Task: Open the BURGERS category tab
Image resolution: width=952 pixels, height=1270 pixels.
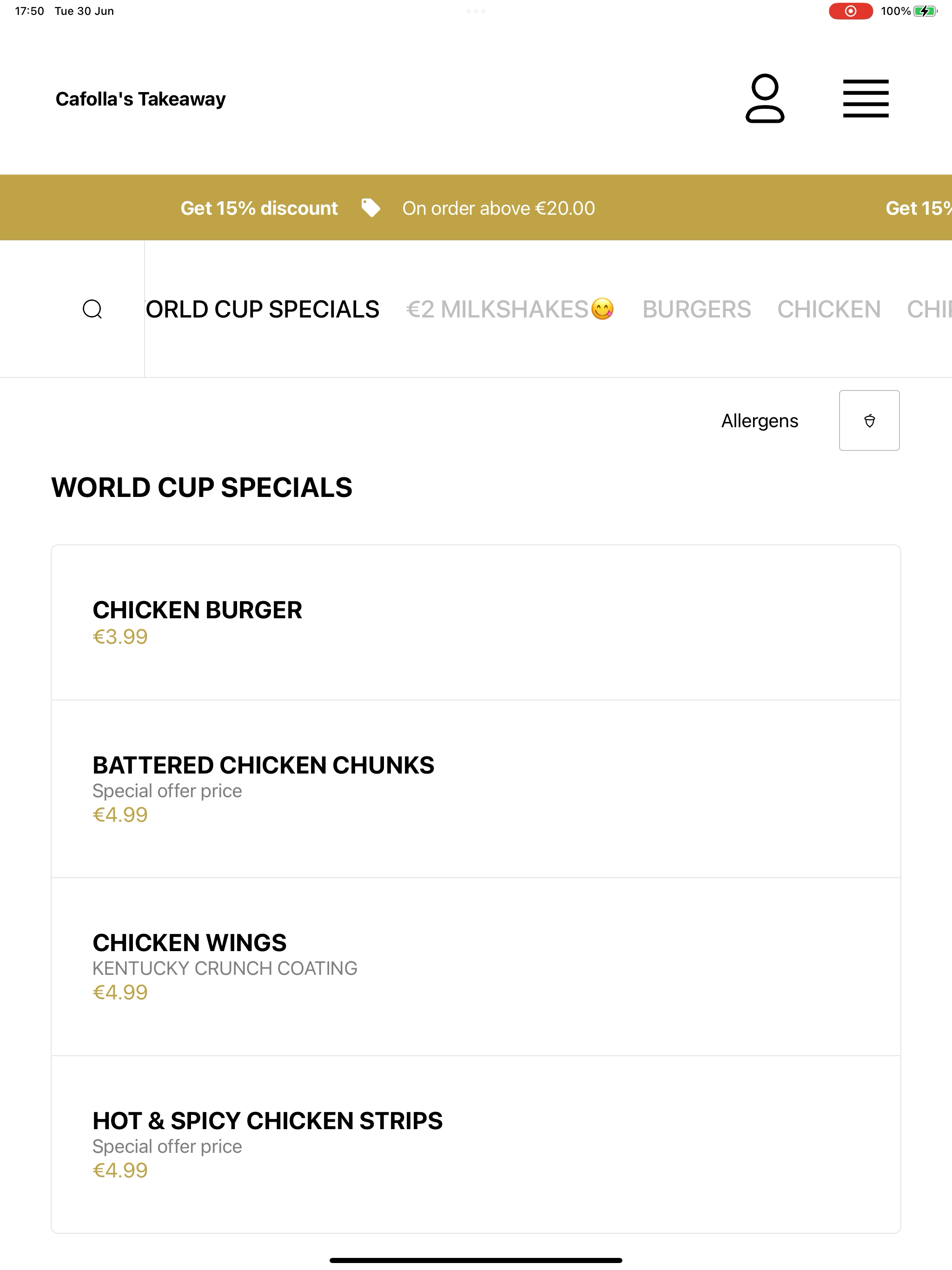Action: coord(696,310)
